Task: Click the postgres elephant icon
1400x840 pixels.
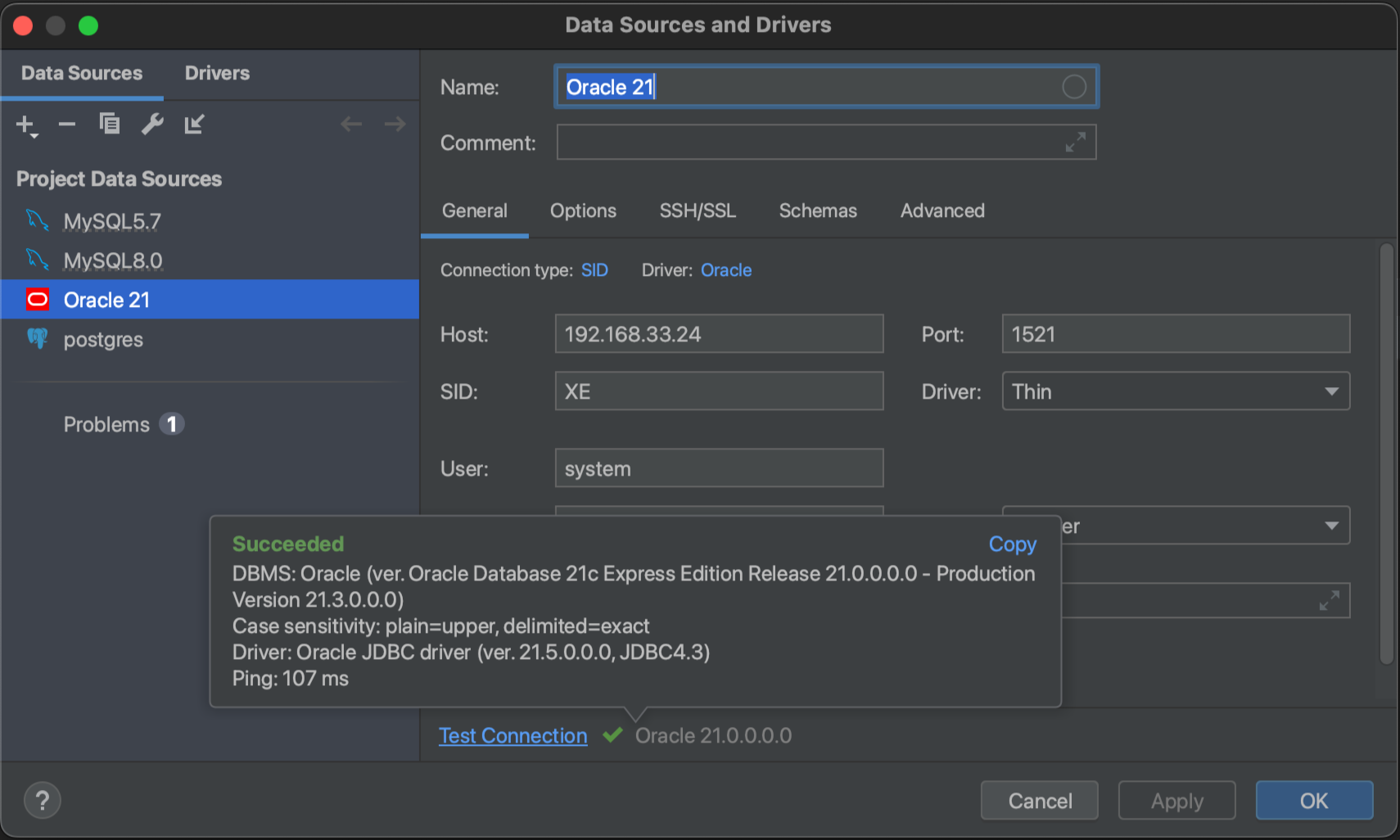Action: 38,338
